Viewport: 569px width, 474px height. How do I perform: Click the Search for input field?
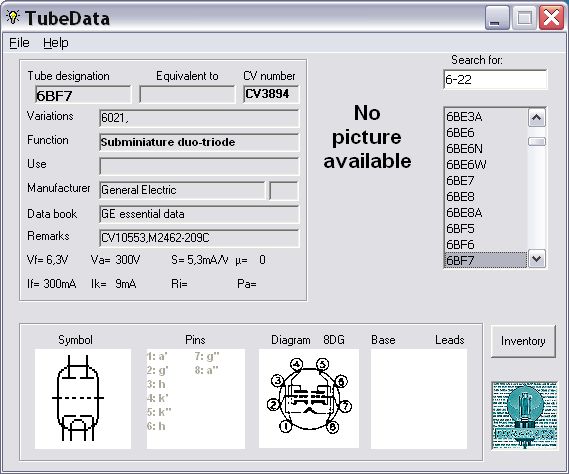[x=495, y=79]
